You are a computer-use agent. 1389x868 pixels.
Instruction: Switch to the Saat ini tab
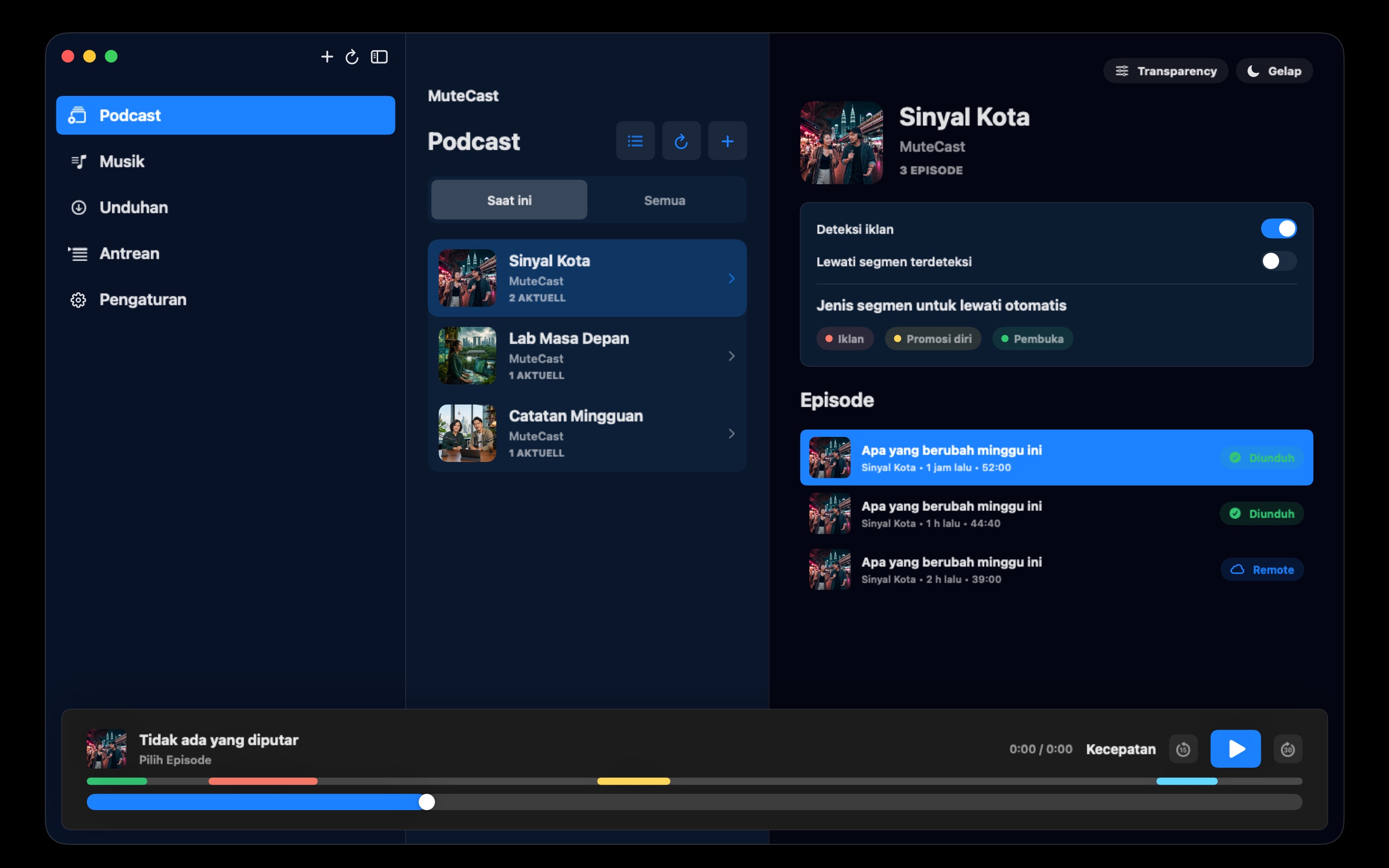[x=509, y=200]
